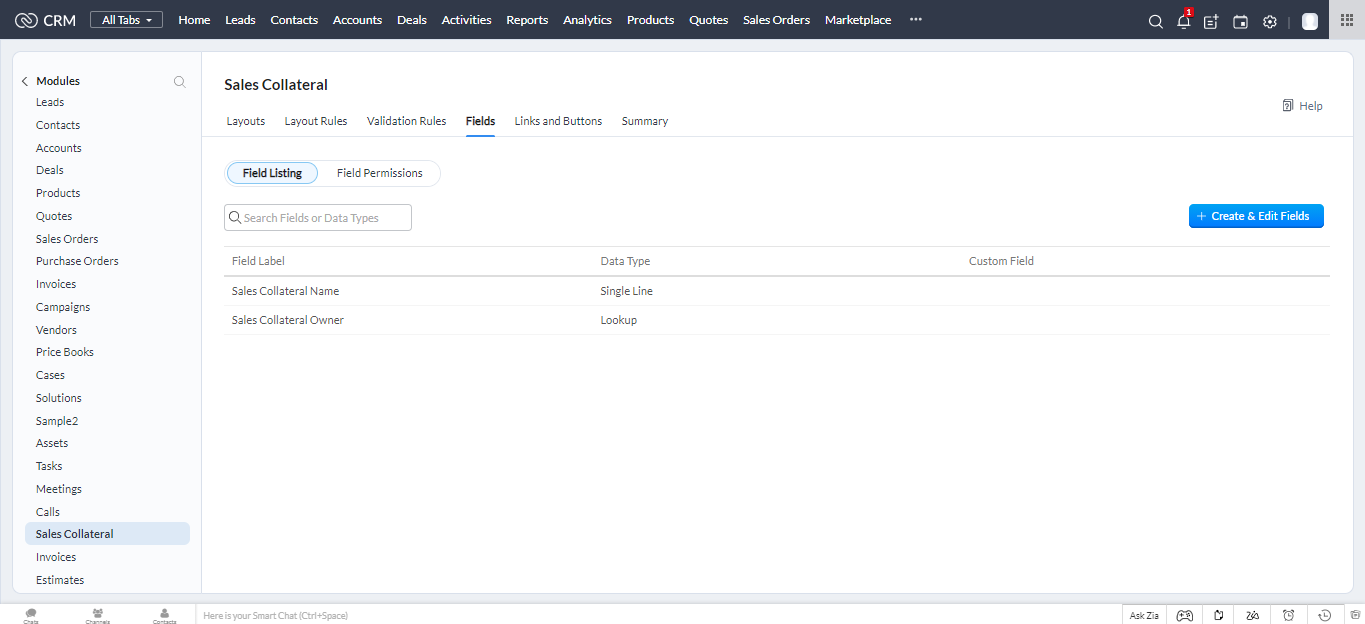
Task: Collapse Modules panel with back chevron
Action: coord(25,81)
